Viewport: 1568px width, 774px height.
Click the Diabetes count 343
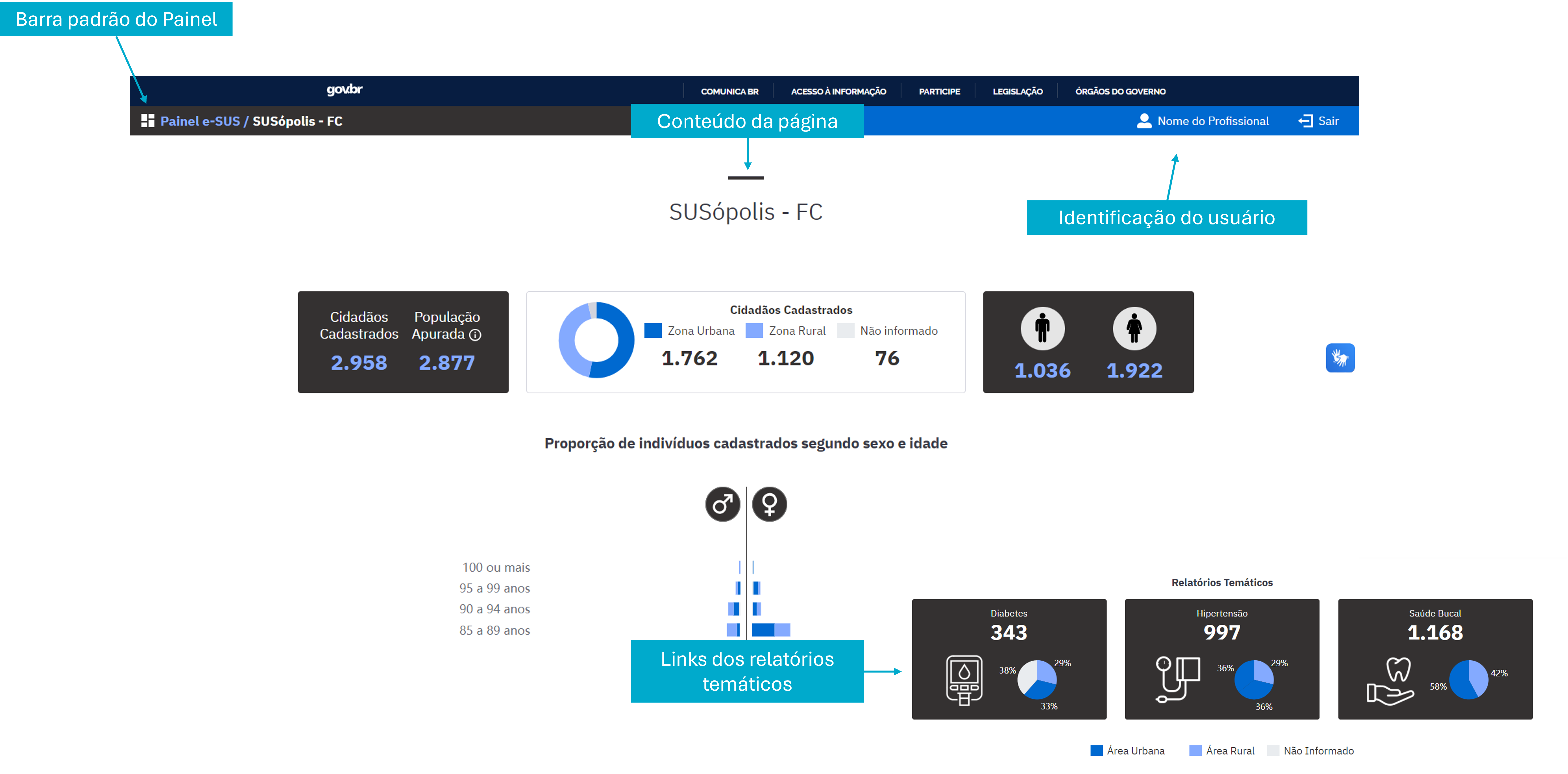1009,633
